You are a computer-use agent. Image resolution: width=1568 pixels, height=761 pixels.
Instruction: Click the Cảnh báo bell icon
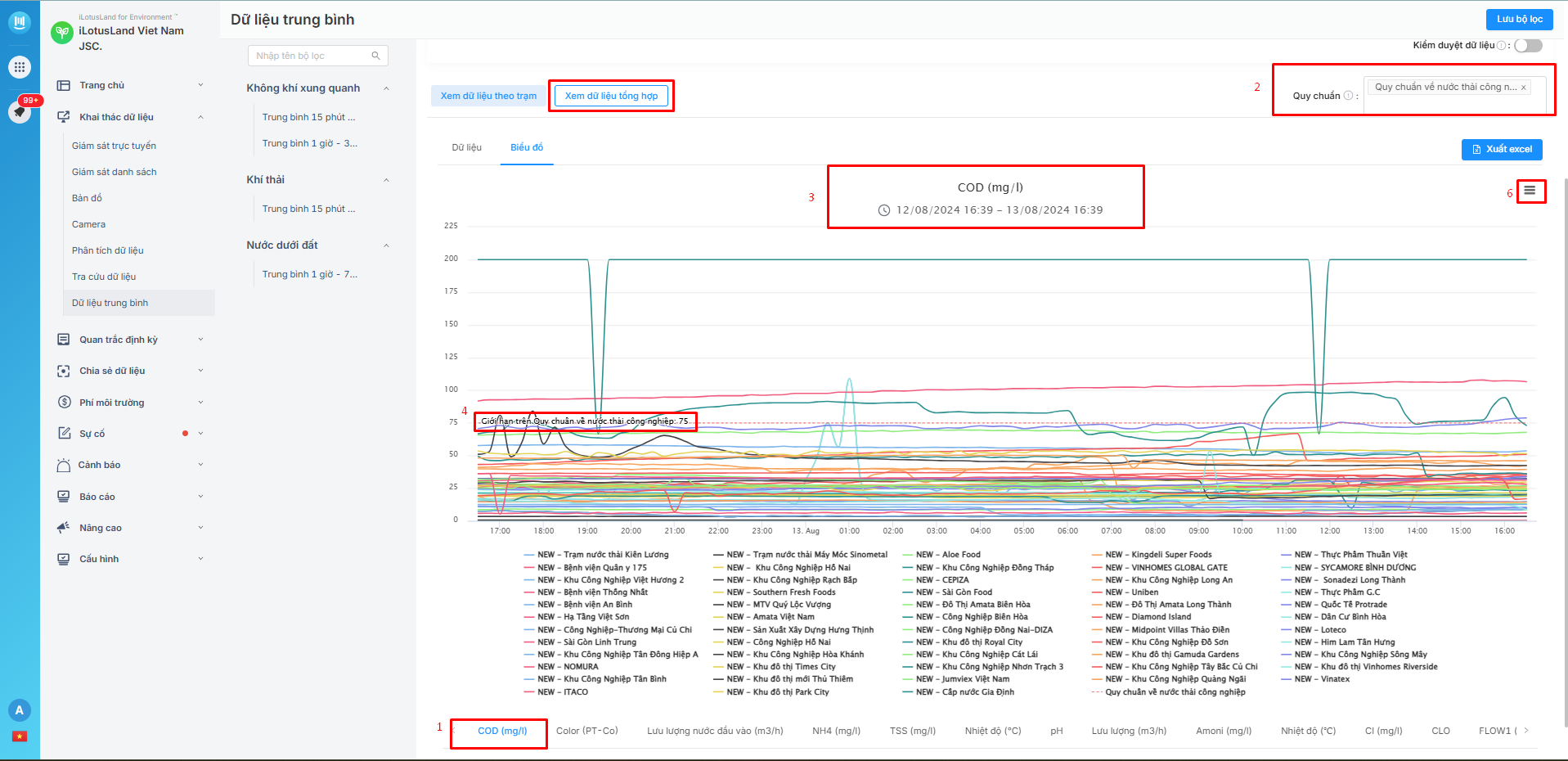coord(63,465)
